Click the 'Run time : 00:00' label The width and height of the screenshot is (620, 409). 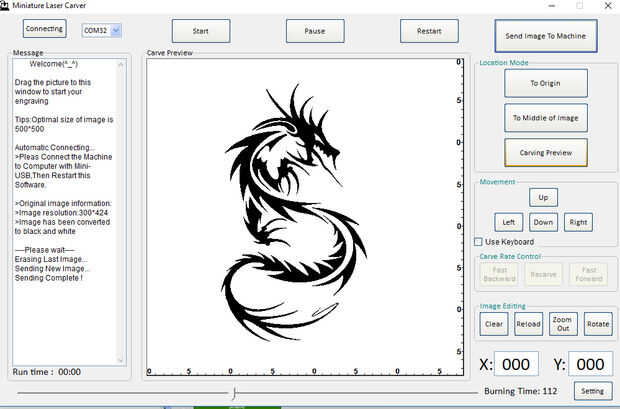click(x=47, y=372)
